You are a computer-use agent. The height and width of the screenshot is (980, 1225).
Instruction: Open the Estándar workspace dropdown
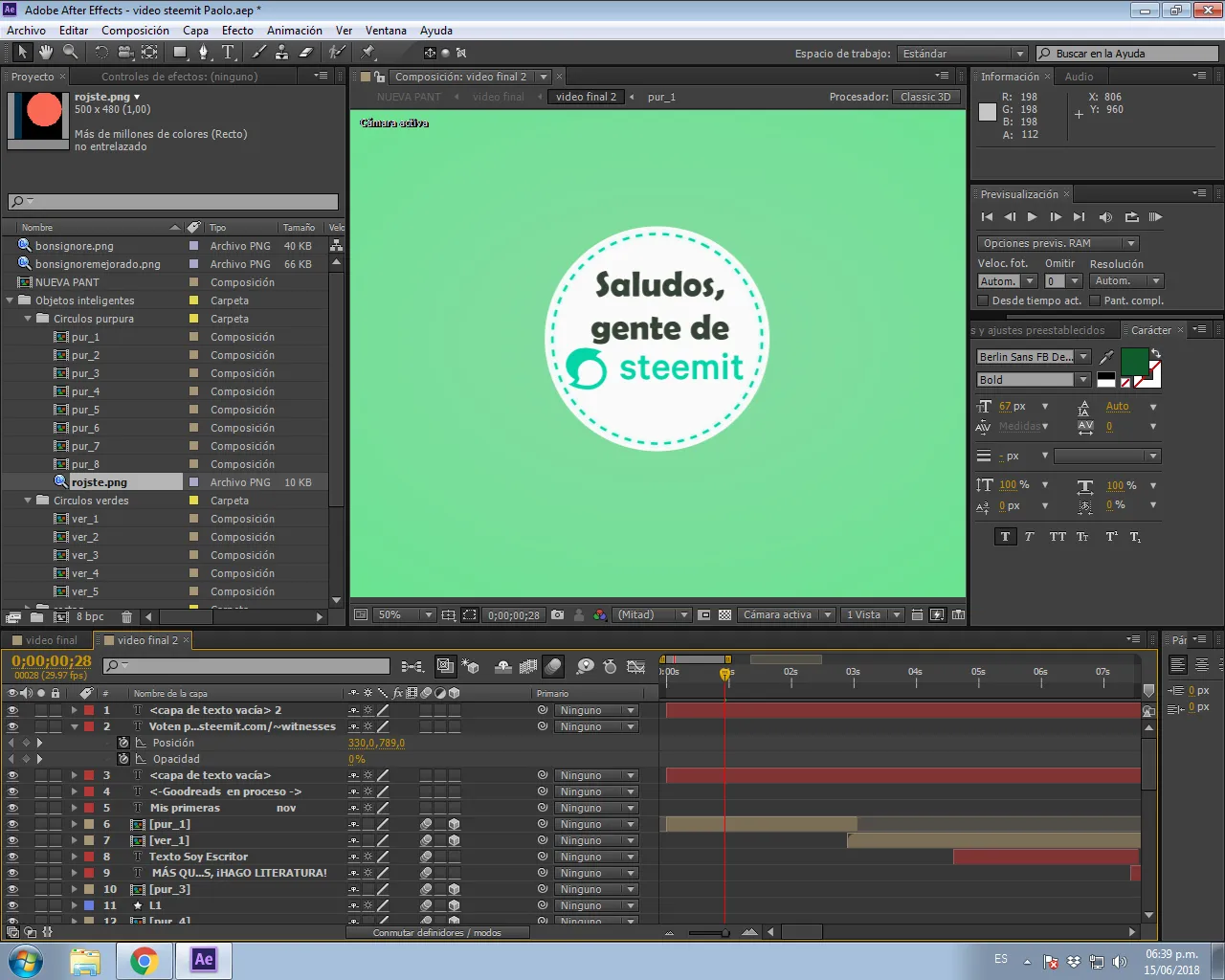(963, 54)
